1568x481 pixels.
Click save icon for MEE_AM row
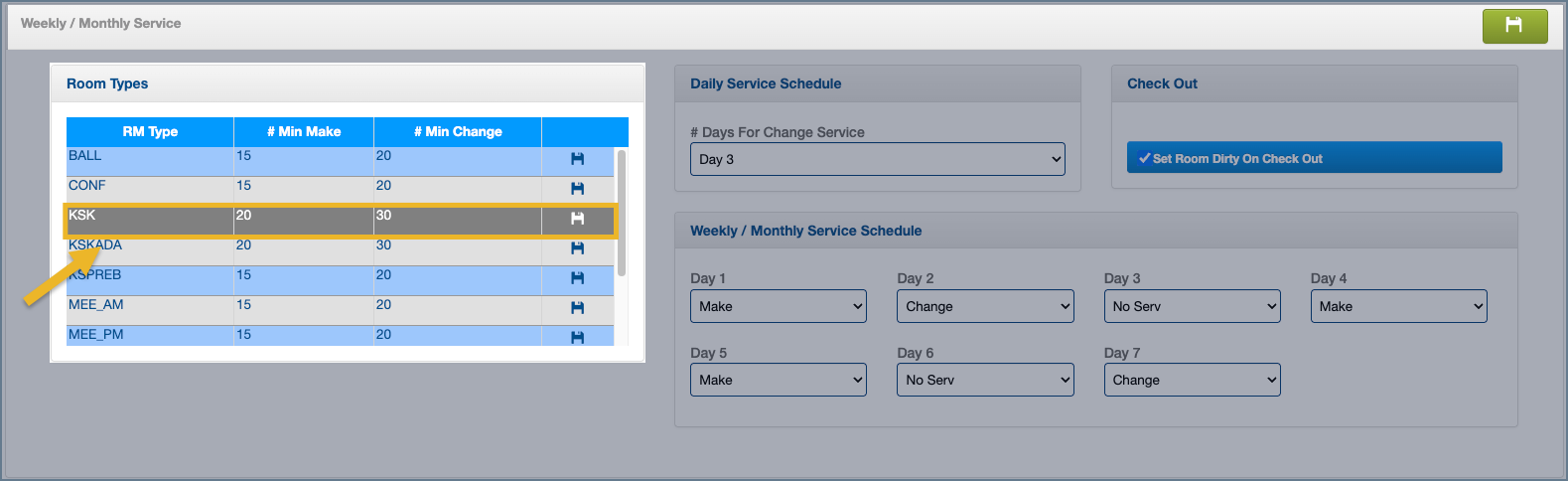[577, 308]
